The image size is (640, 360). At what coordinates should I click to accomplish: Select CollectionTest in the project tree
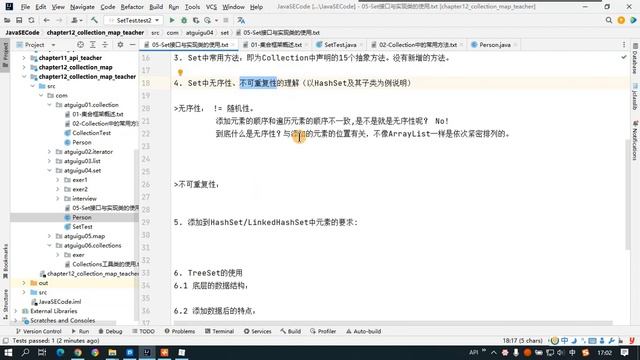[x=91, y=133]
